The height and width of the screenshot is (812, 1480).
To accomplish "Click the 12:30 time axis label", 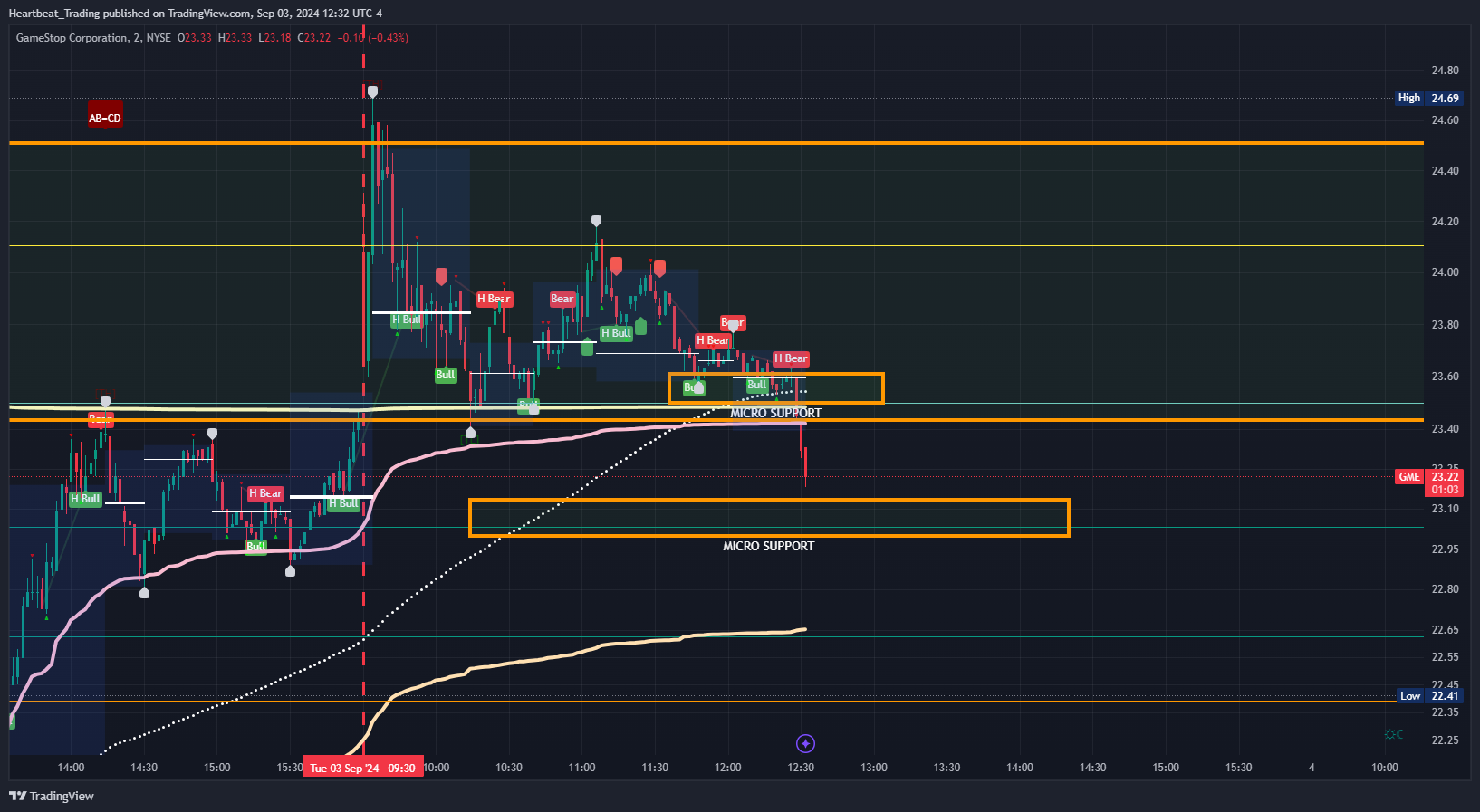I will 801,768.
